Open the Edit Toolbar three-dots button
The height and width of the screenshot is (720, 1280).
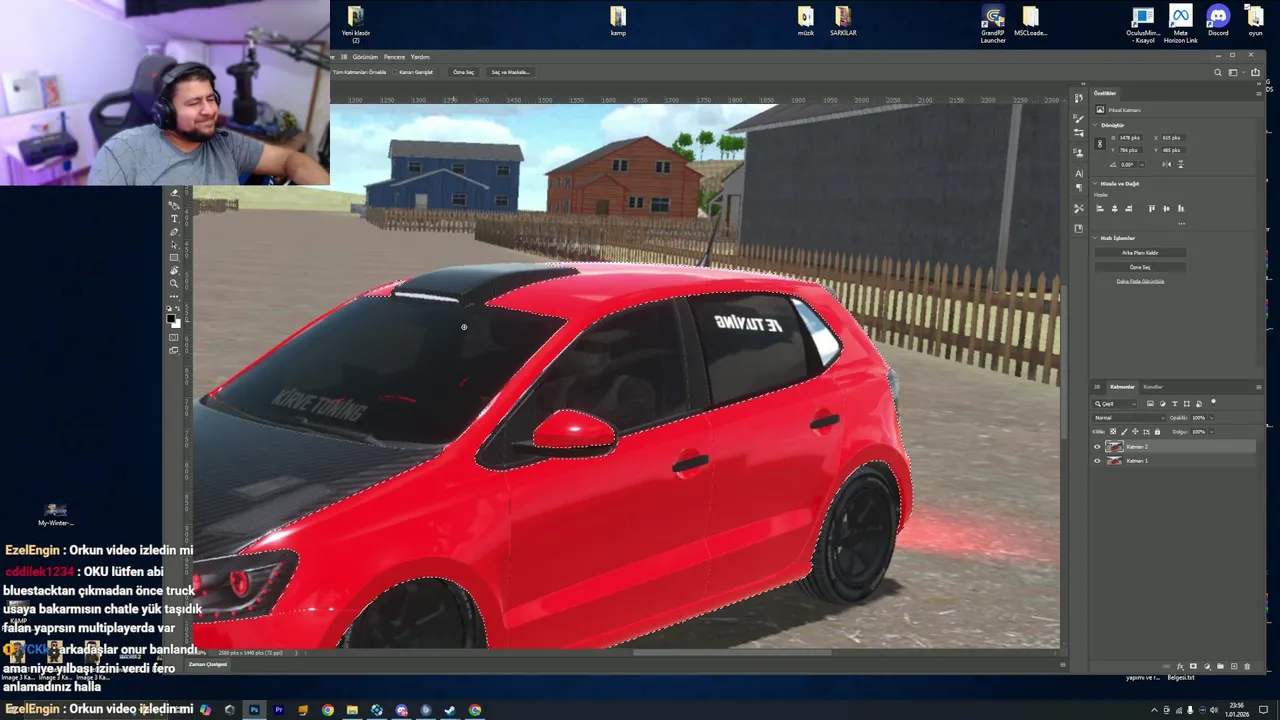coord(175,296)
